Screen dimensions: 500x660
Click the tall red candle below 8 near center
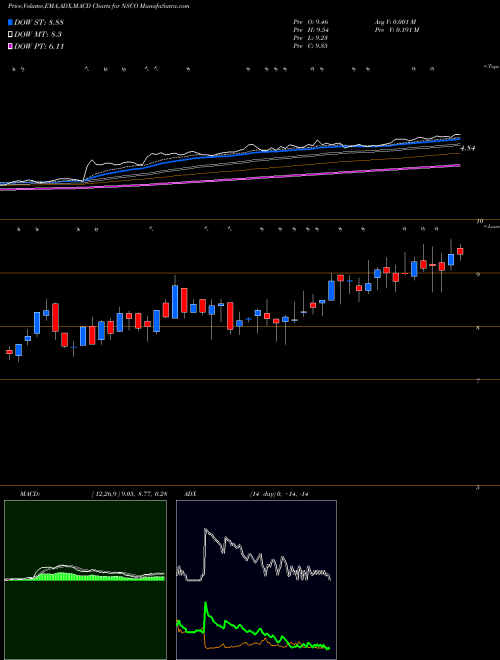[230, 316]
